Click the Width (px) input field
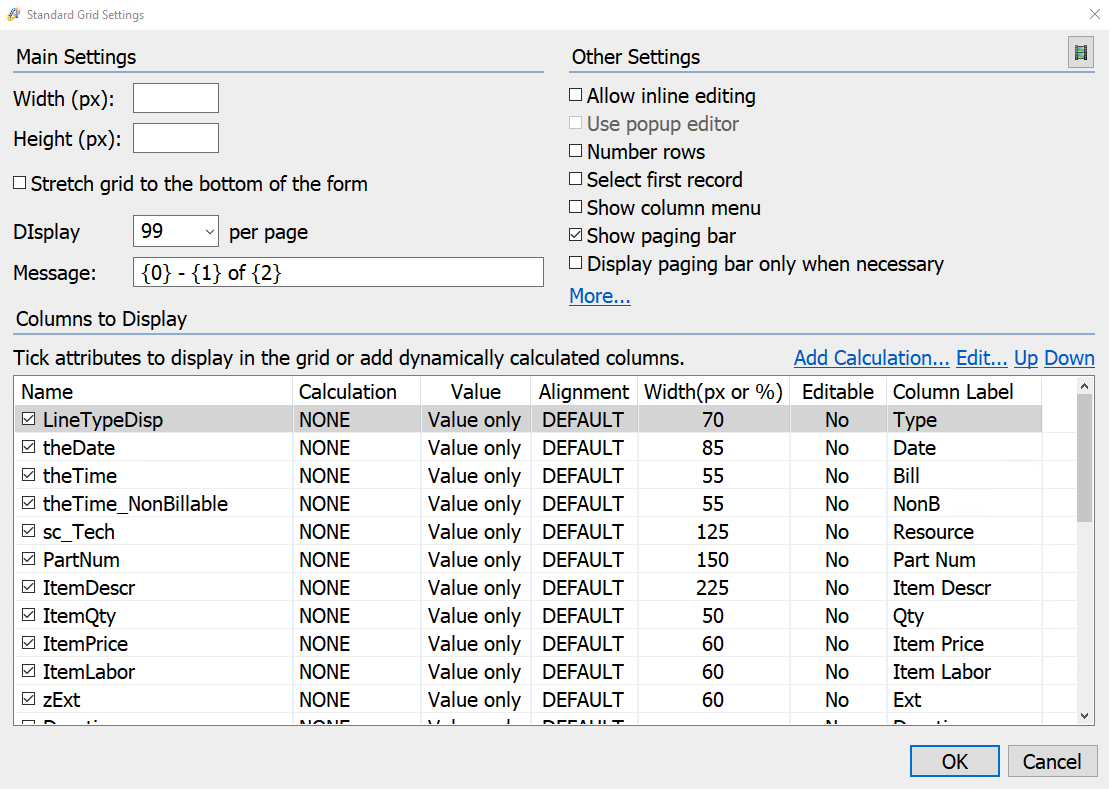 point(175,98)
